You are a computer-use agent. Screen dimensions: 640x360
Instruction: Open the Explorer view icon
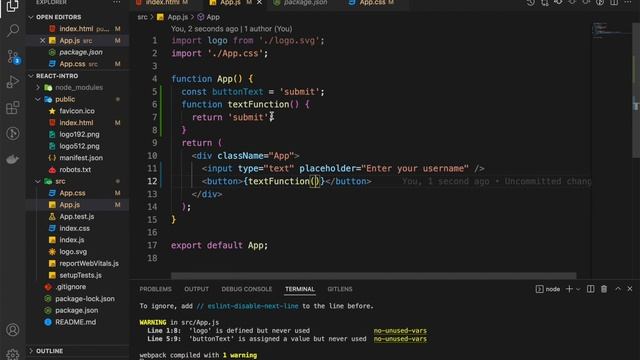(x=13, y=6)
